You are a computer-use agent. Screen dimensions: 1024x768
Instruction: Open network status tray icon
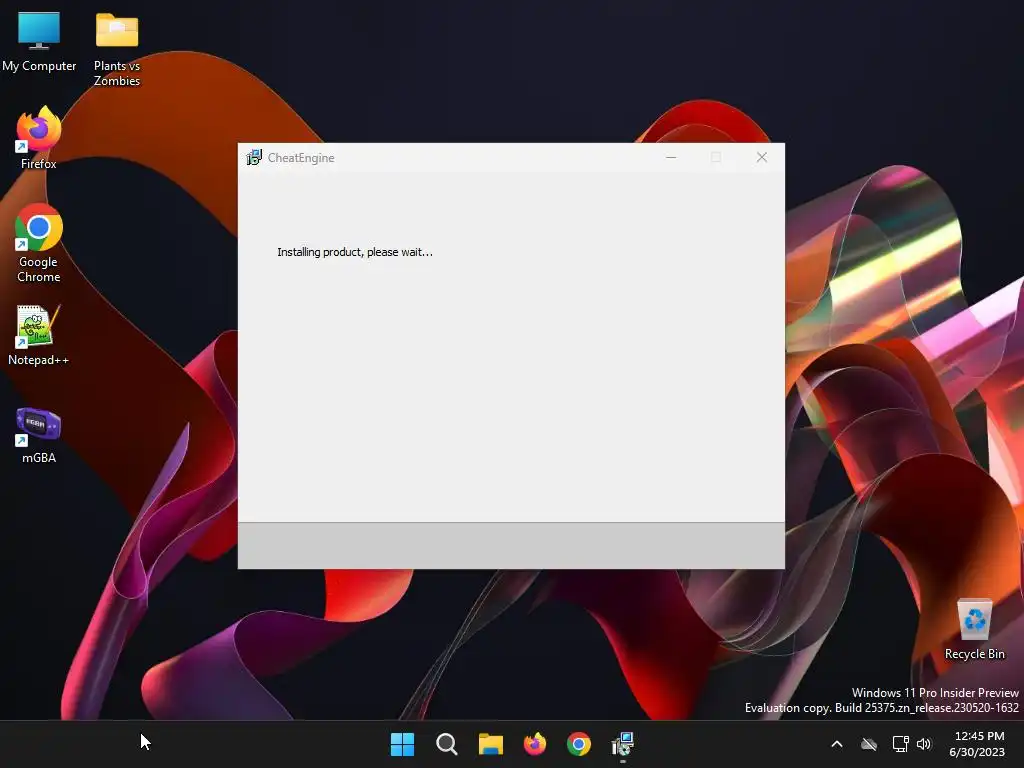(x=900, y=744)
